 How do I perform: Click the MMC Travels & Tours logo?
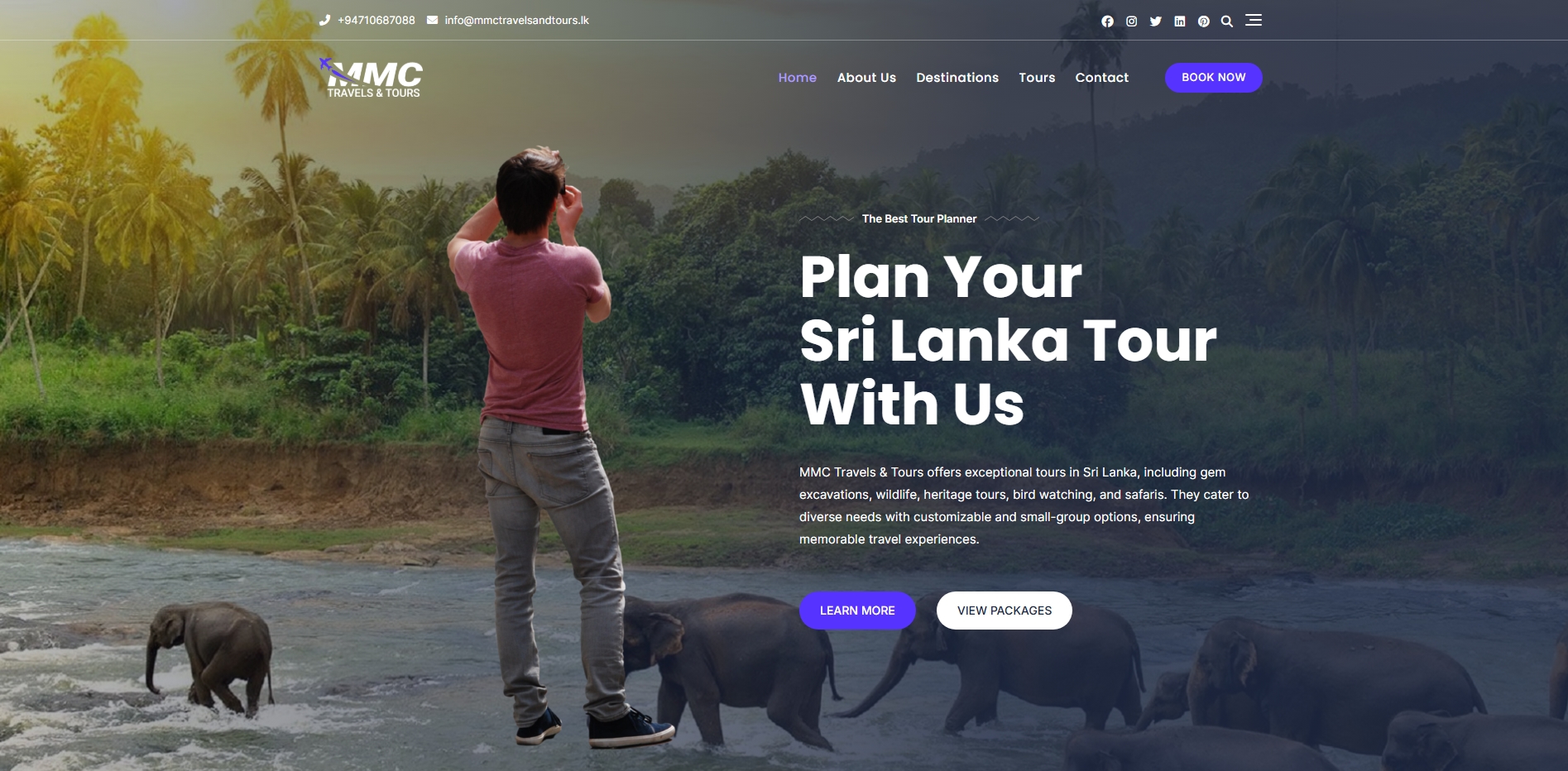[371, 78]
